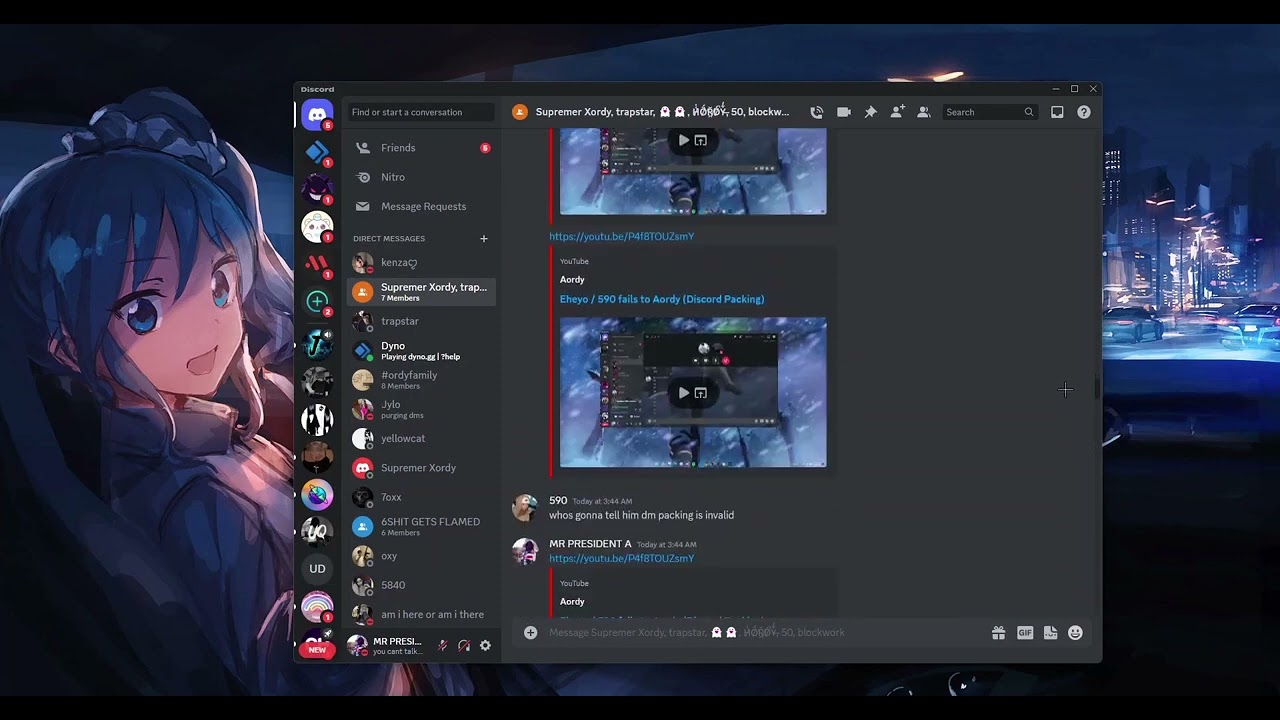This screenshot has width=1280, height=720.
Task: Open DM with Jylo
Action: (421, 409)
